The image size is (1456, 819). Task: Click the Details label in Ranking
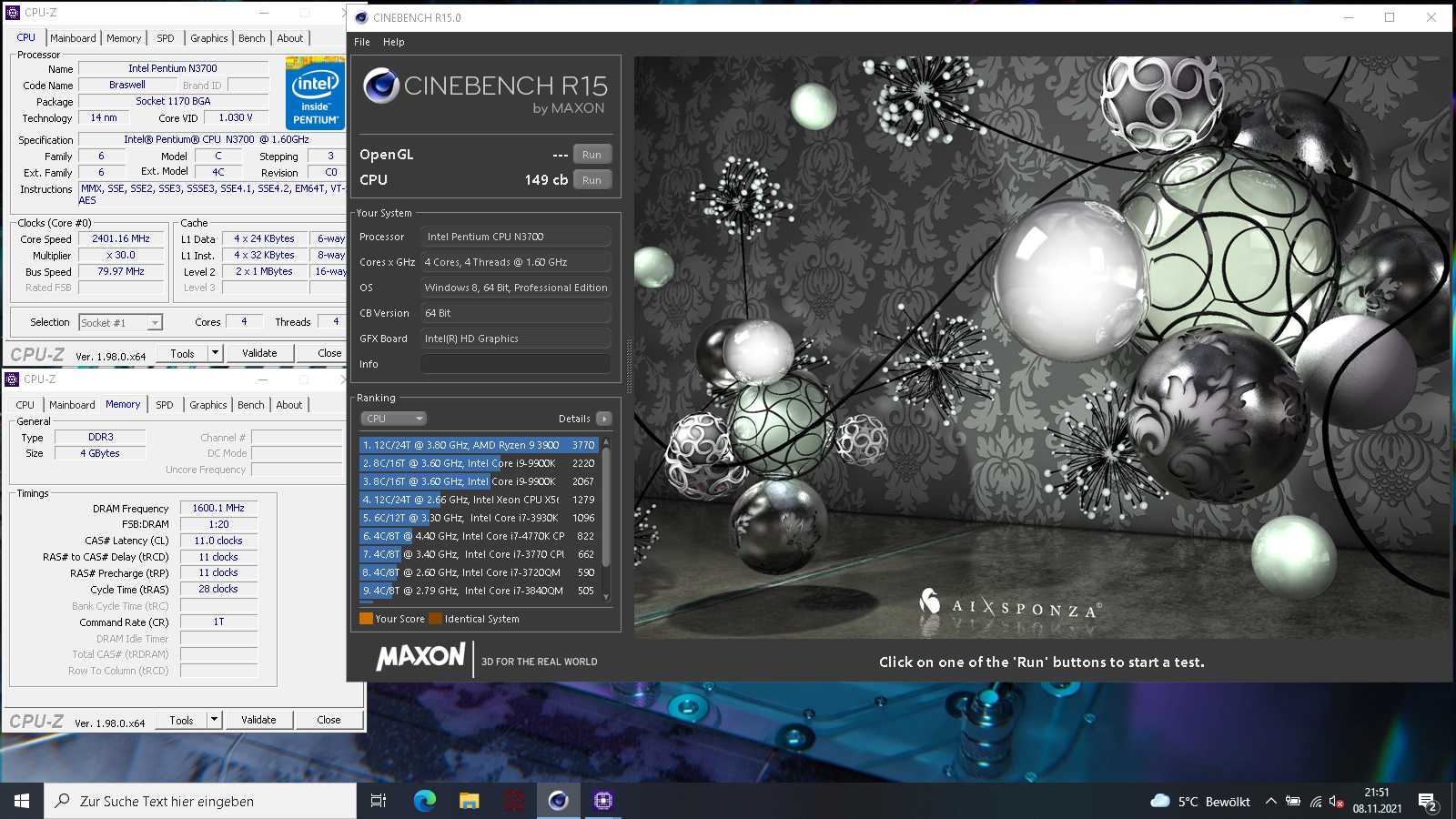574,419
